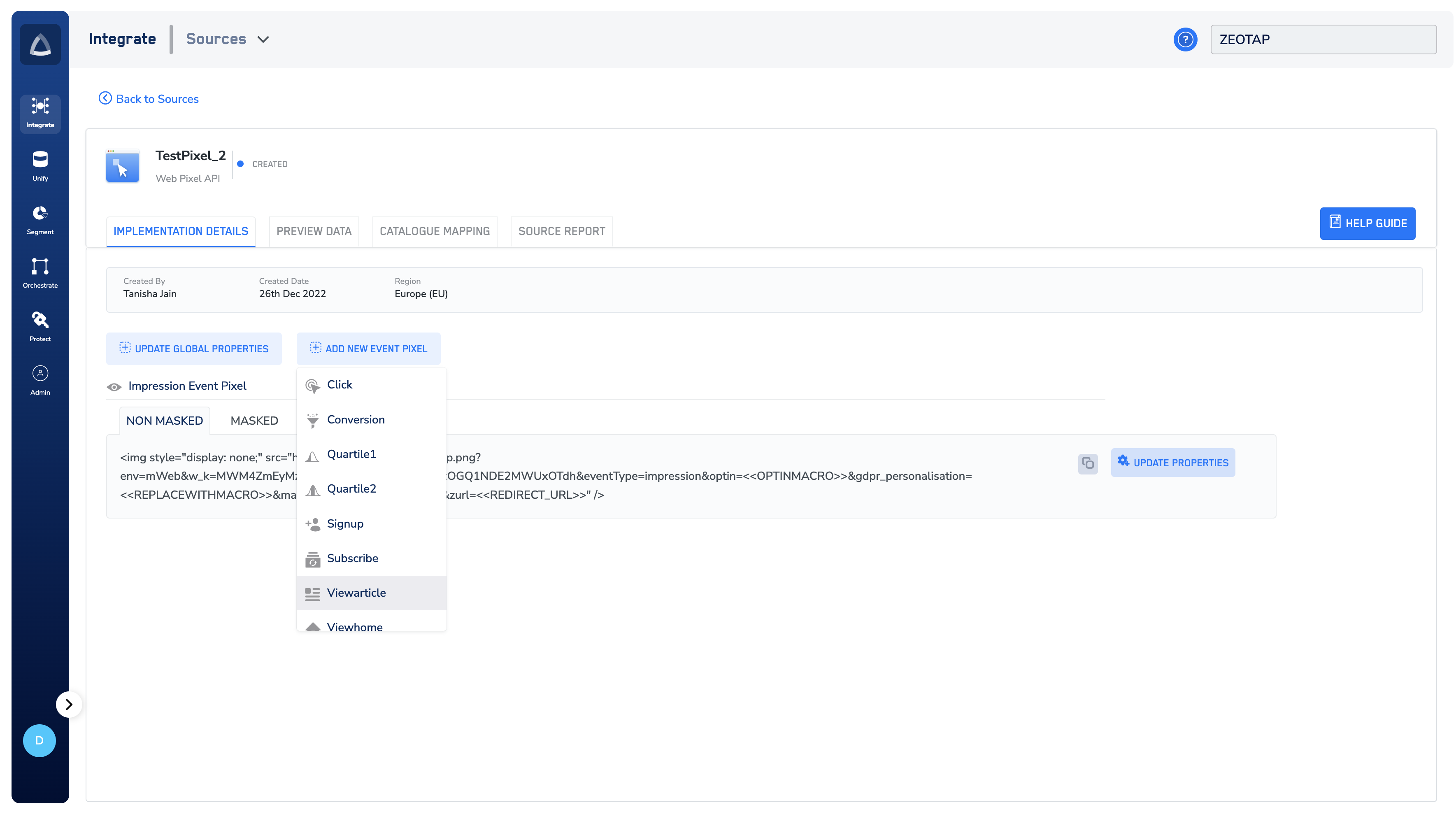Go to the Segment module
1456x814 pixels.
(40, 219)
